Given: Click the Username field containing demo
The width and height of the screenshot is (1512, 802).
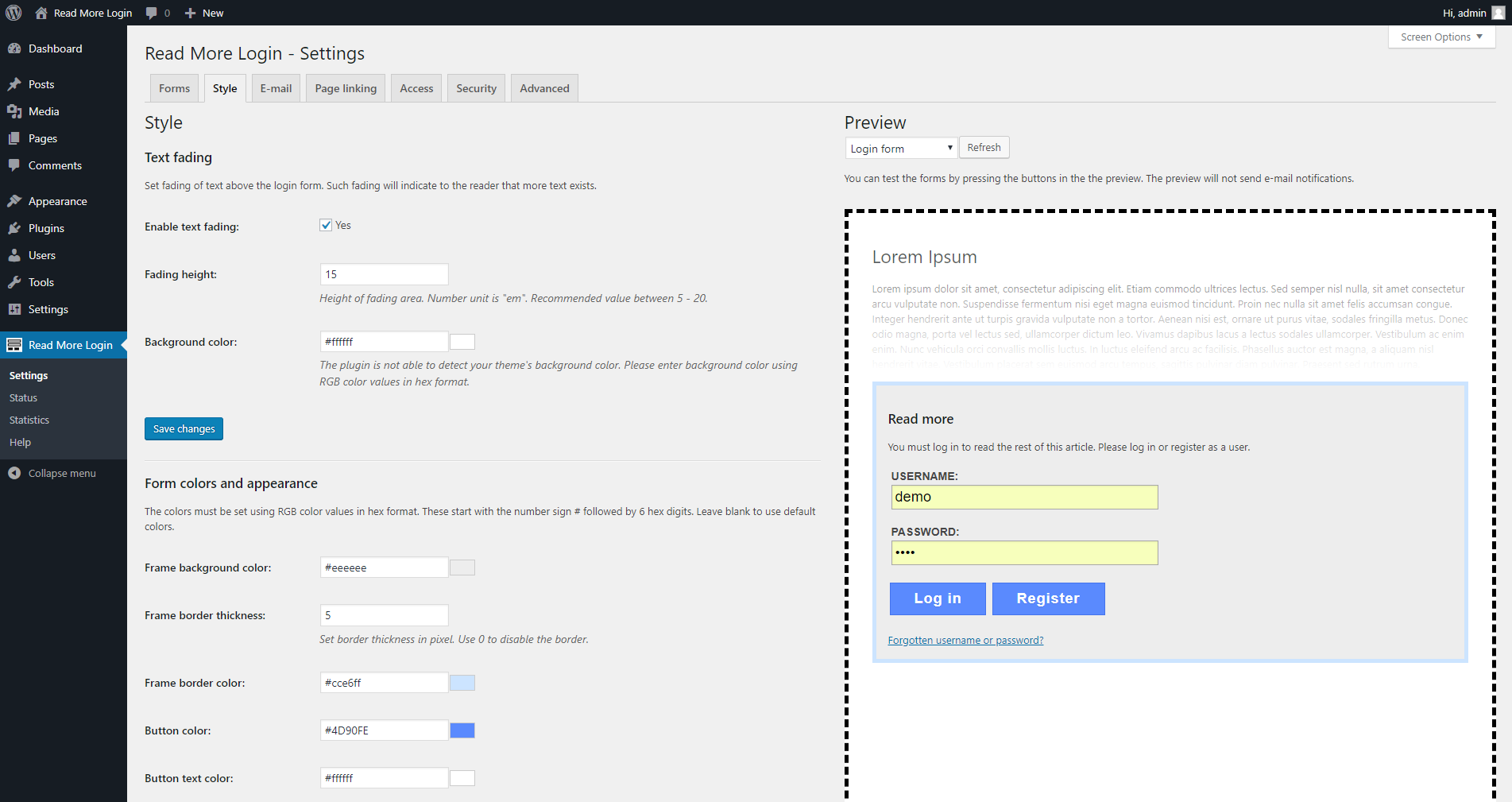Looking at the screenshot, I should click(1023, 497).
